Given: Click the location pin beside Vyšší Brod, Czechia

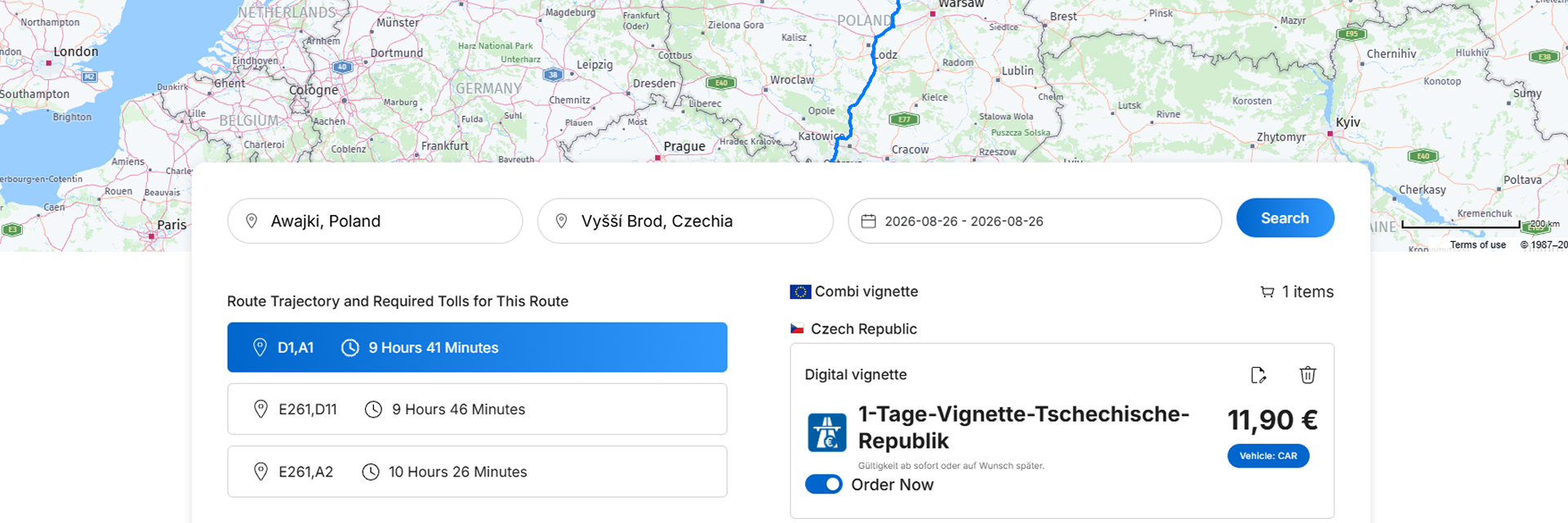Looking at the screenshot, I should click(x=561, y=221).
